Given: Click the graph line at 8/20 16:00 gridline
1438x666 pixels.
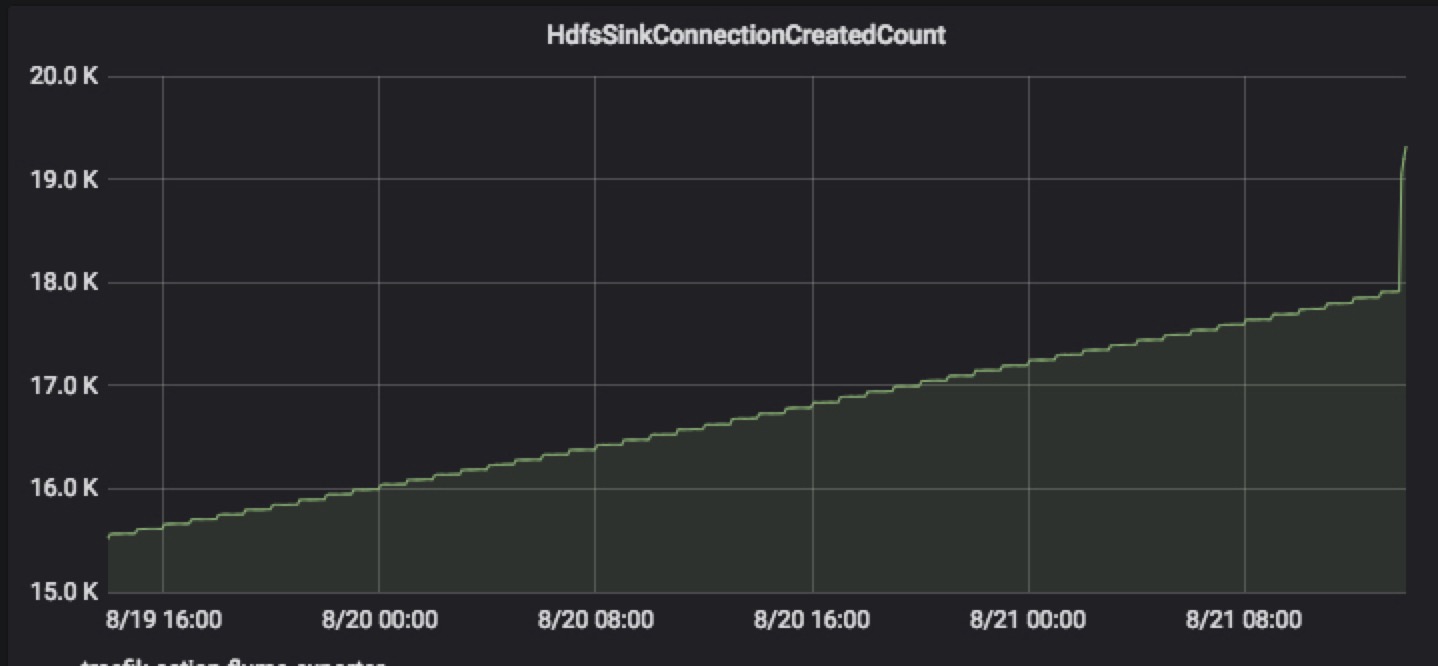Looking at the screenshot, I should [812, 403].
